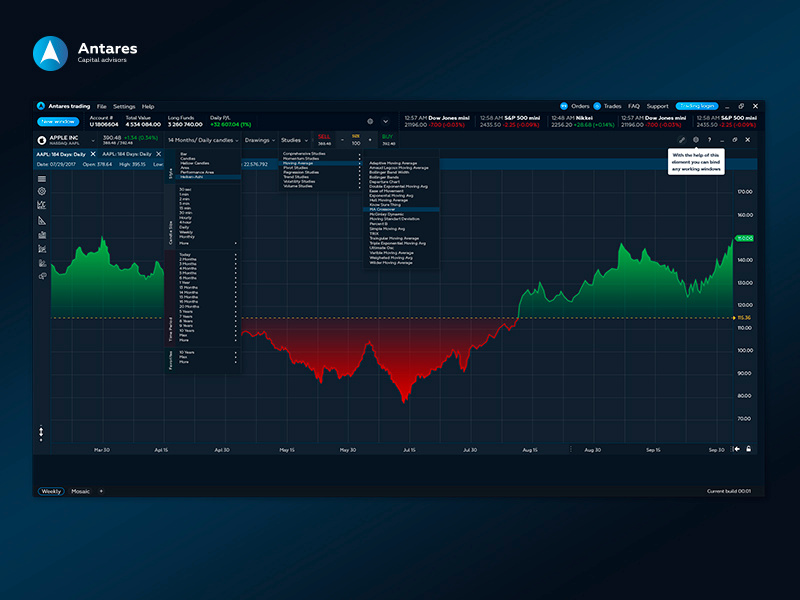The image size is (800, 600).
Task: Close the first AAPL 184 Days tab
Action: coord(93,154)
